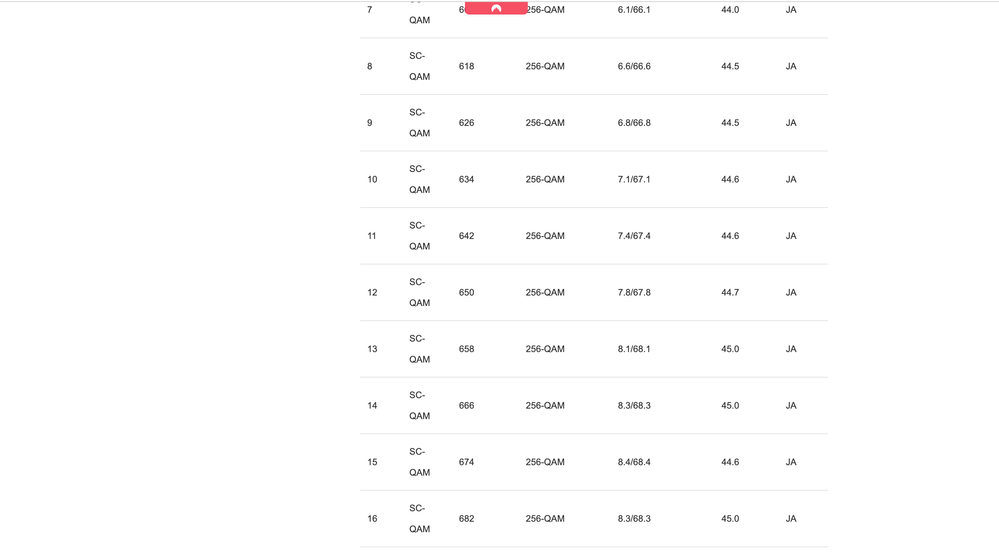The height and width of the screenshot is (553, 999).
Task: Click the 44.7 SNR value
Action: (x=730, y=292)
